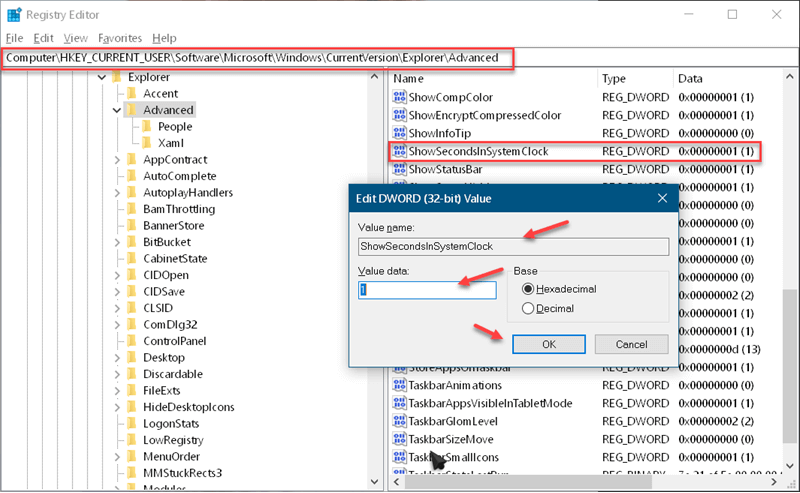The image size is (800, 493).
Task: Click the ShowSecondsInSystemClock value icon
Action: coord(399,151)
